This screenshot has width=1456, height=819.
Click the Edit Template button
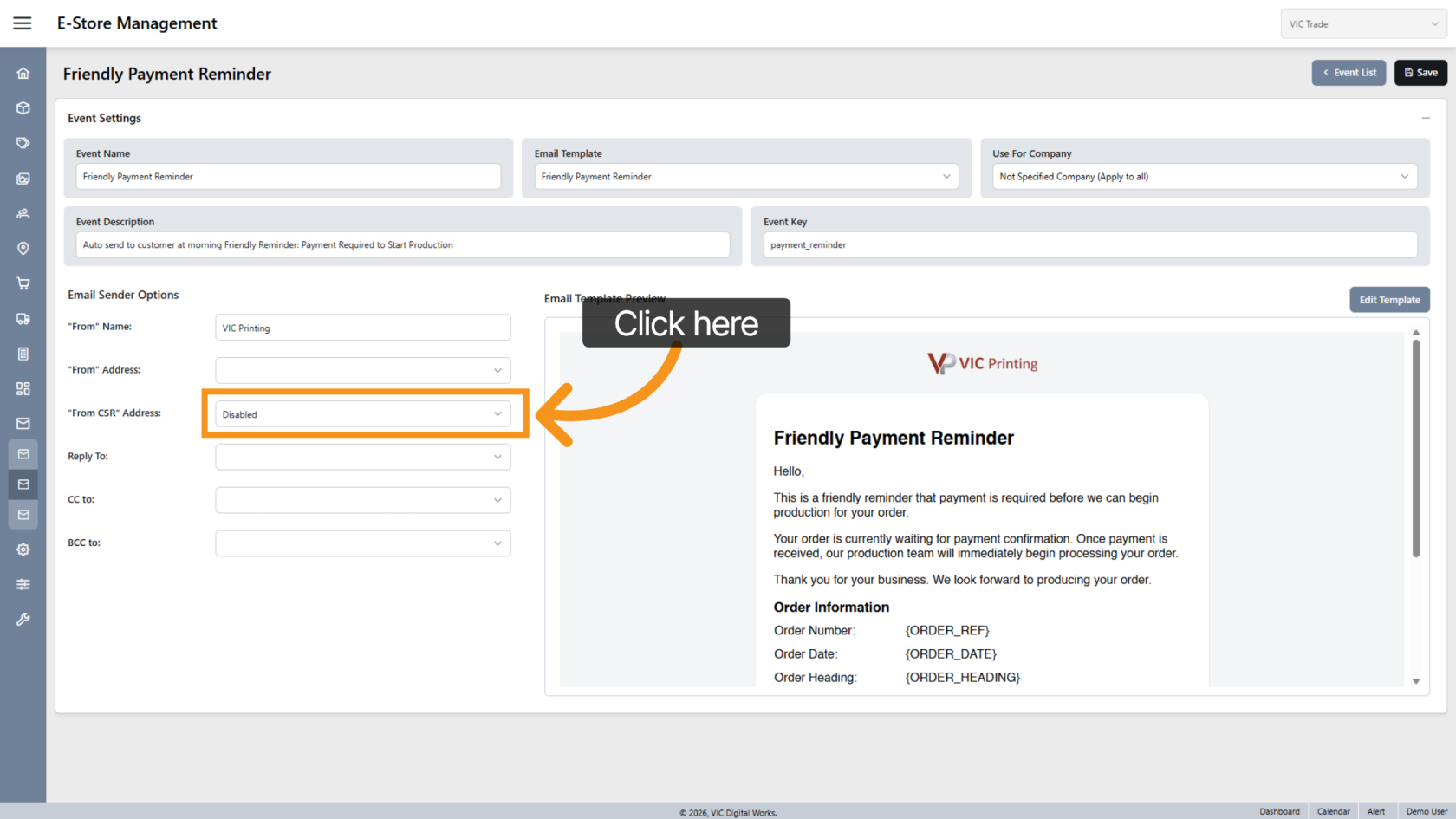point(1388,300)
